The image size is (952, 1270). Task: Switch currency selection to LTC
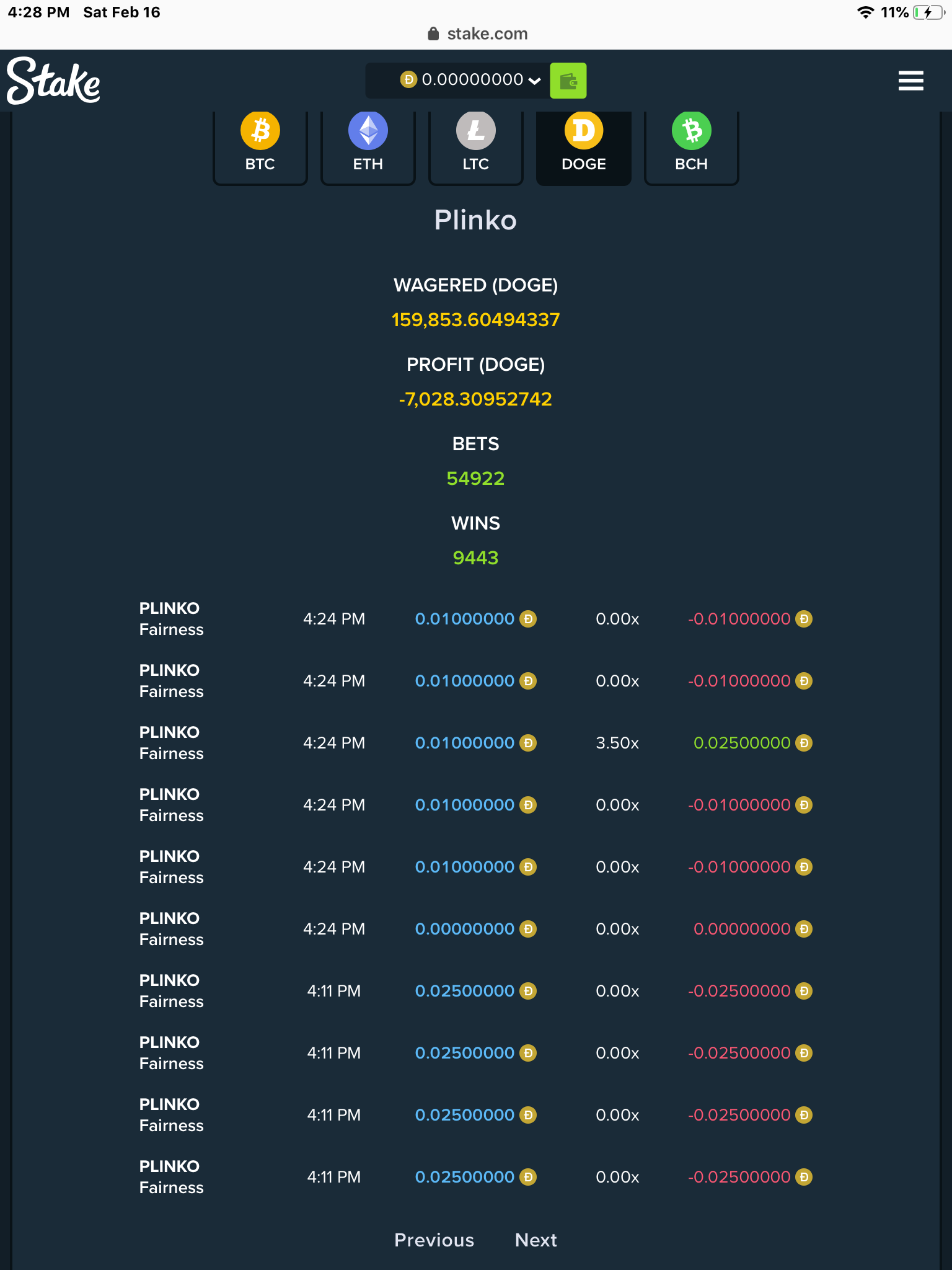(475, 147)
